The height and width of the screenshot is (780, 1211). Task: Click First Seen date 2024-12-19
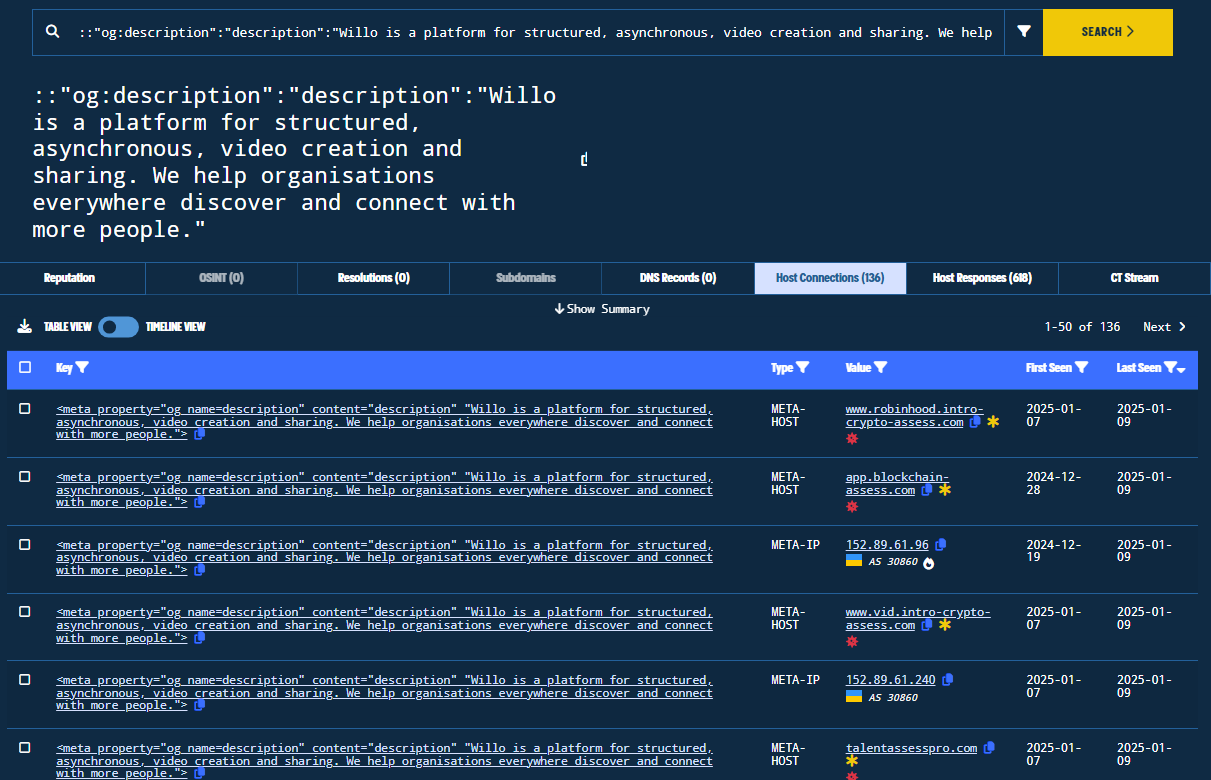(x=1054, y=551)
